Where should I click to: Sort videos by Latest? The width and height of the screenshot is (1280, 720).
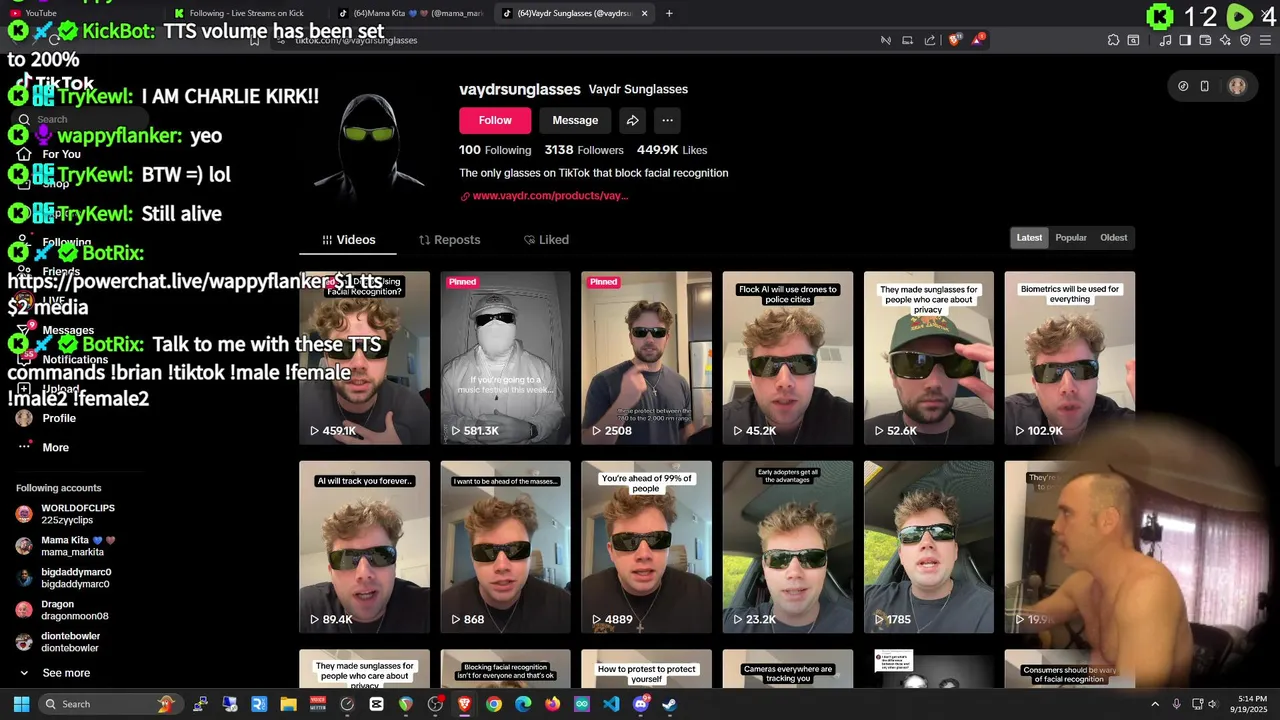(x=1029, y=238)
